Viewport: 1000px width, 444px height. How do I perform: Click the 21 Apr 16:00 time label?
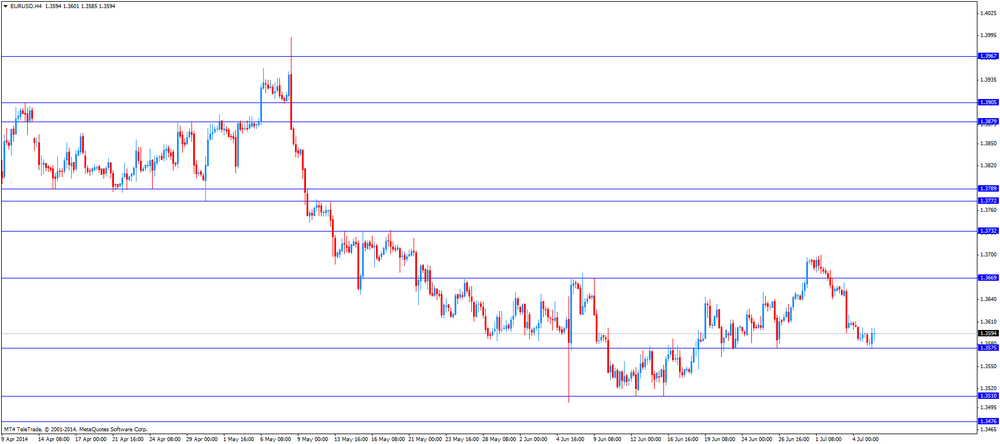click(x=128, y=439)
